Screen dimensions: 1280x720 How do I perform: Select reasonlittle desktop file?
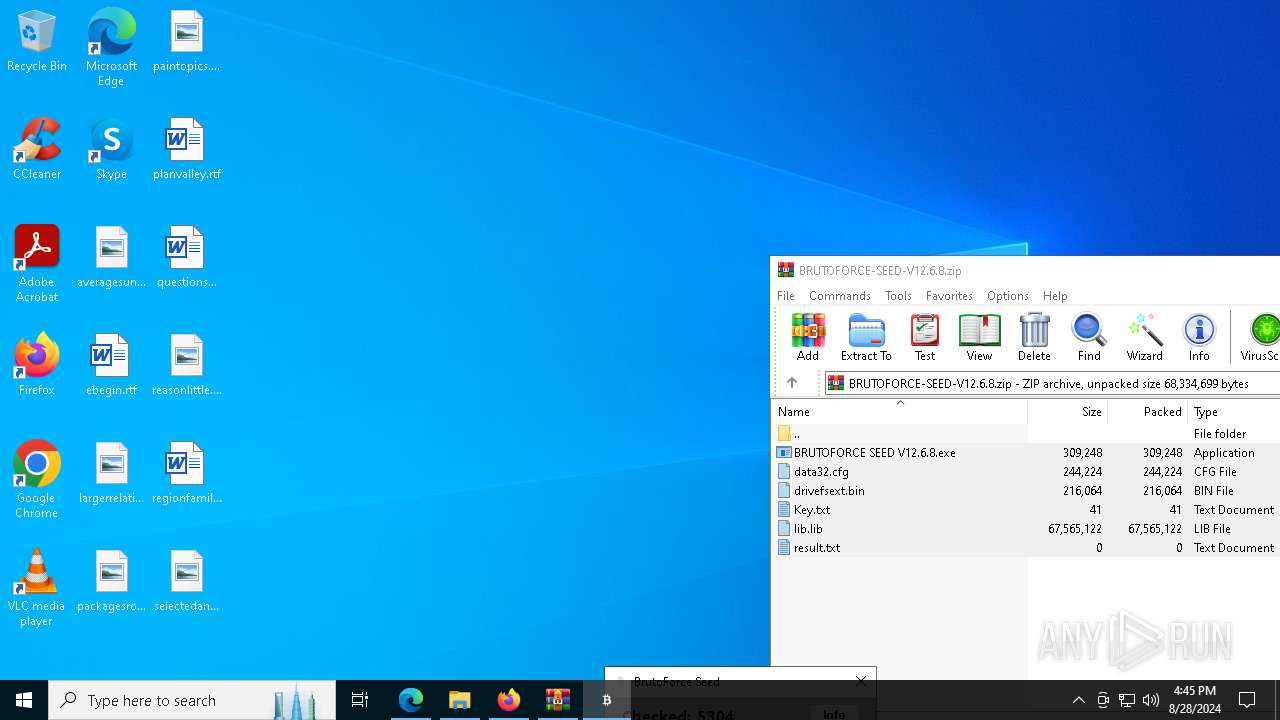(x=186, y=366)
